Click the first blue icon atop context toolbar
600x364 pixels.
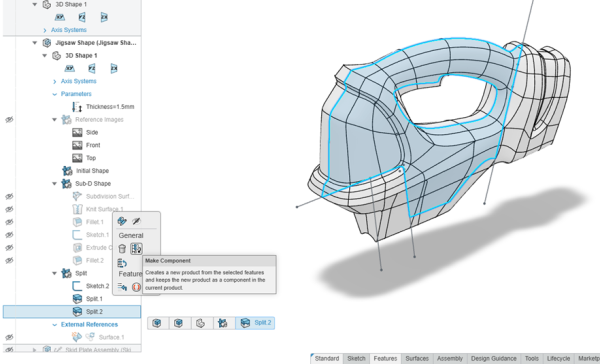coord(122,221)
